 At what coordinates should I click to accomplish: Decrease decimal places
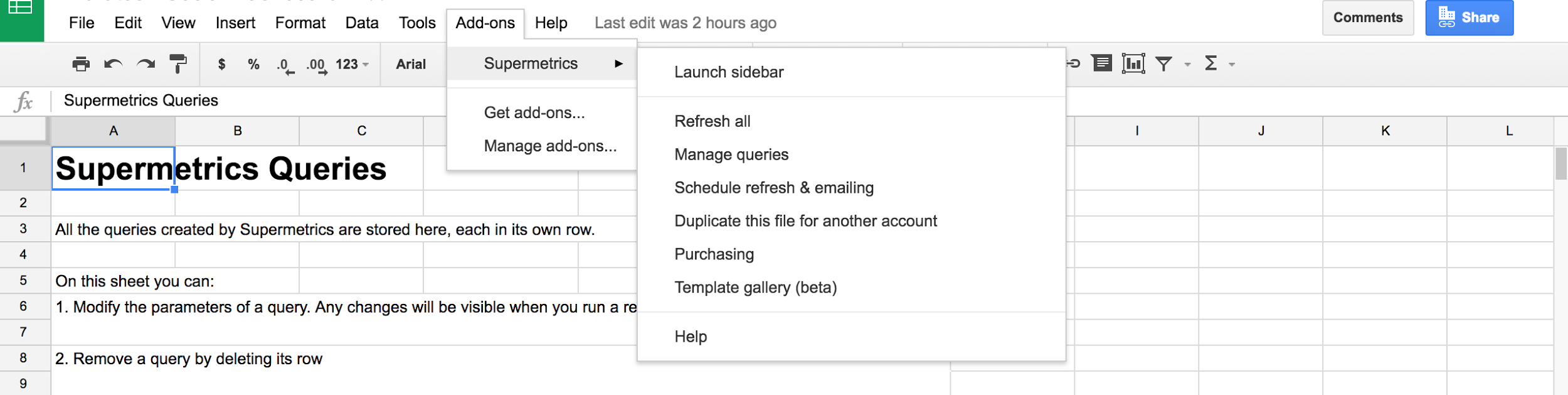pyautogui.click(x=285, y=65)
